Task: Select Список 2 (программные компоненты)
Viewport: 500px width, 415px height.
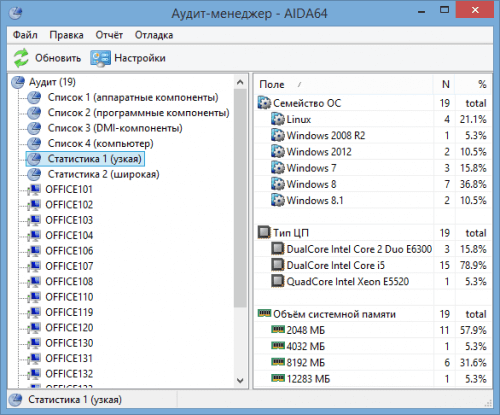Action: point(138,113)
